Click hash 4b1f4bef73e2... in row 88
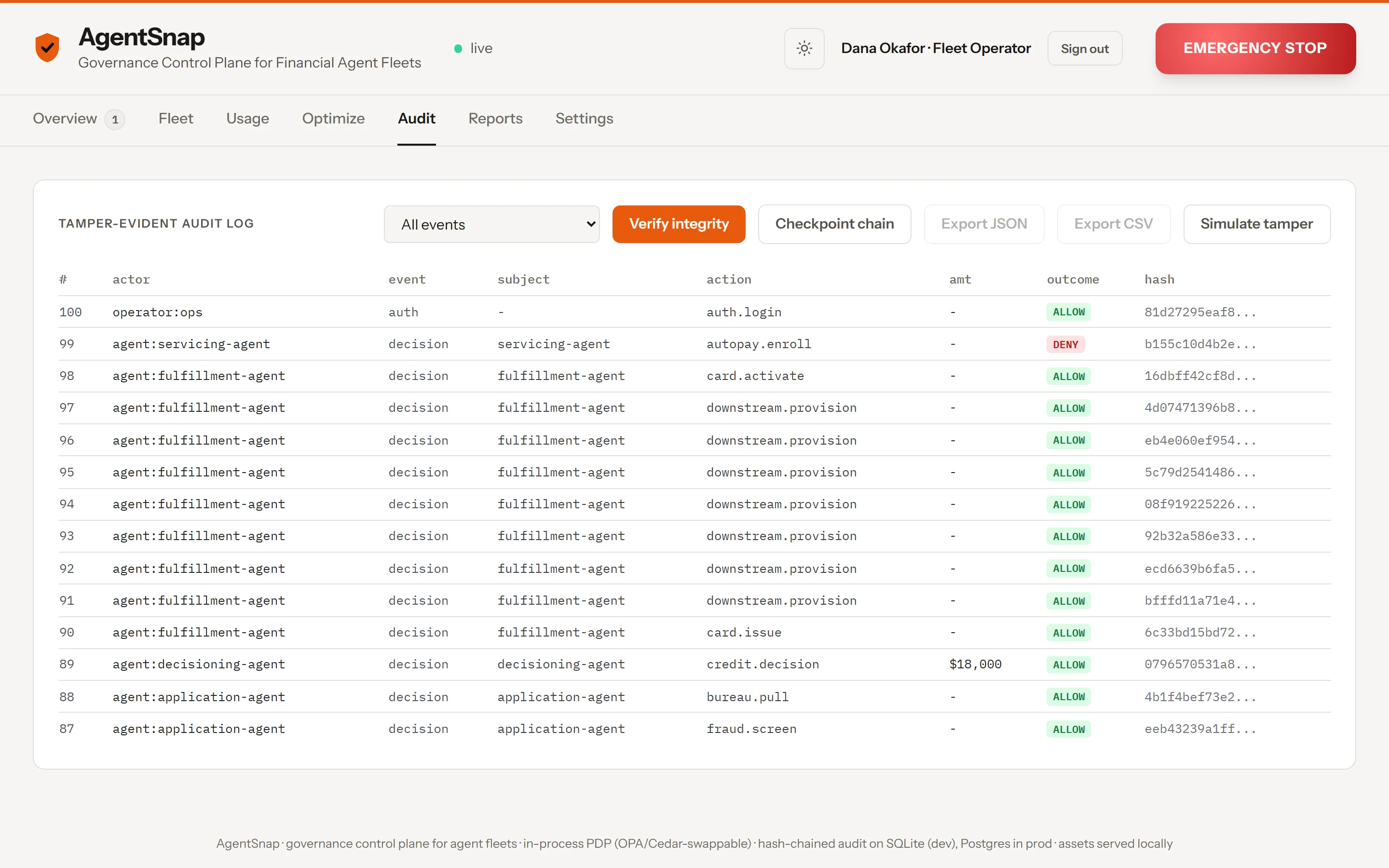 coord(1200,697)
